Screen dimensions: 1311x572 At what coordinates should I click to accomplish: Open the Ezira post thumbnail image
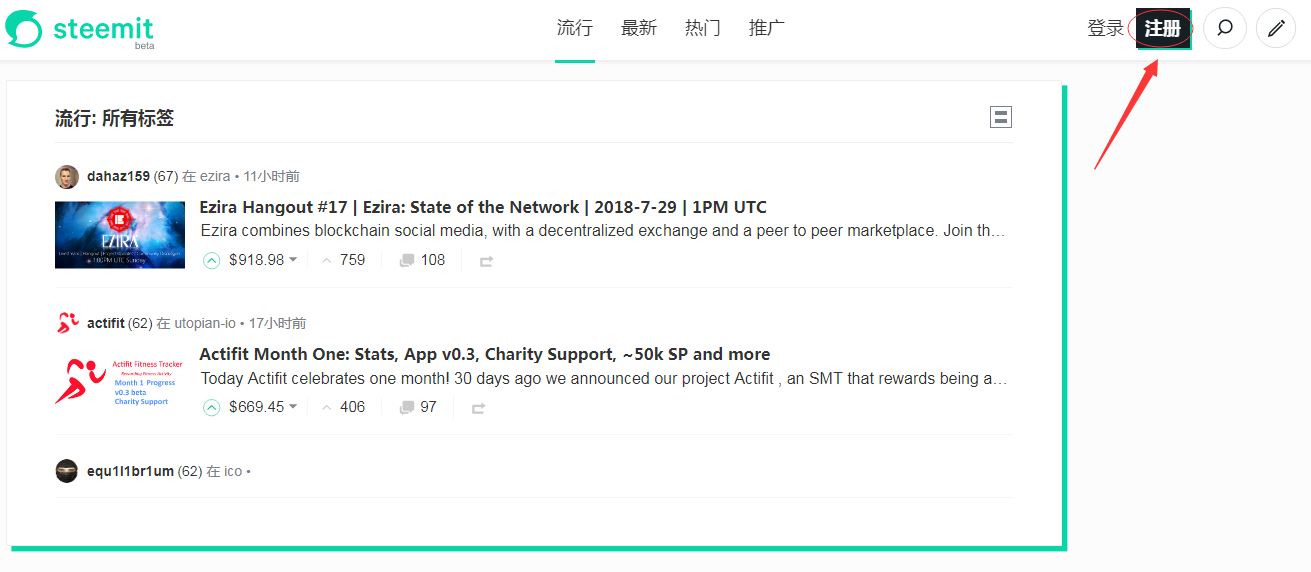click(x=120, y=235)
